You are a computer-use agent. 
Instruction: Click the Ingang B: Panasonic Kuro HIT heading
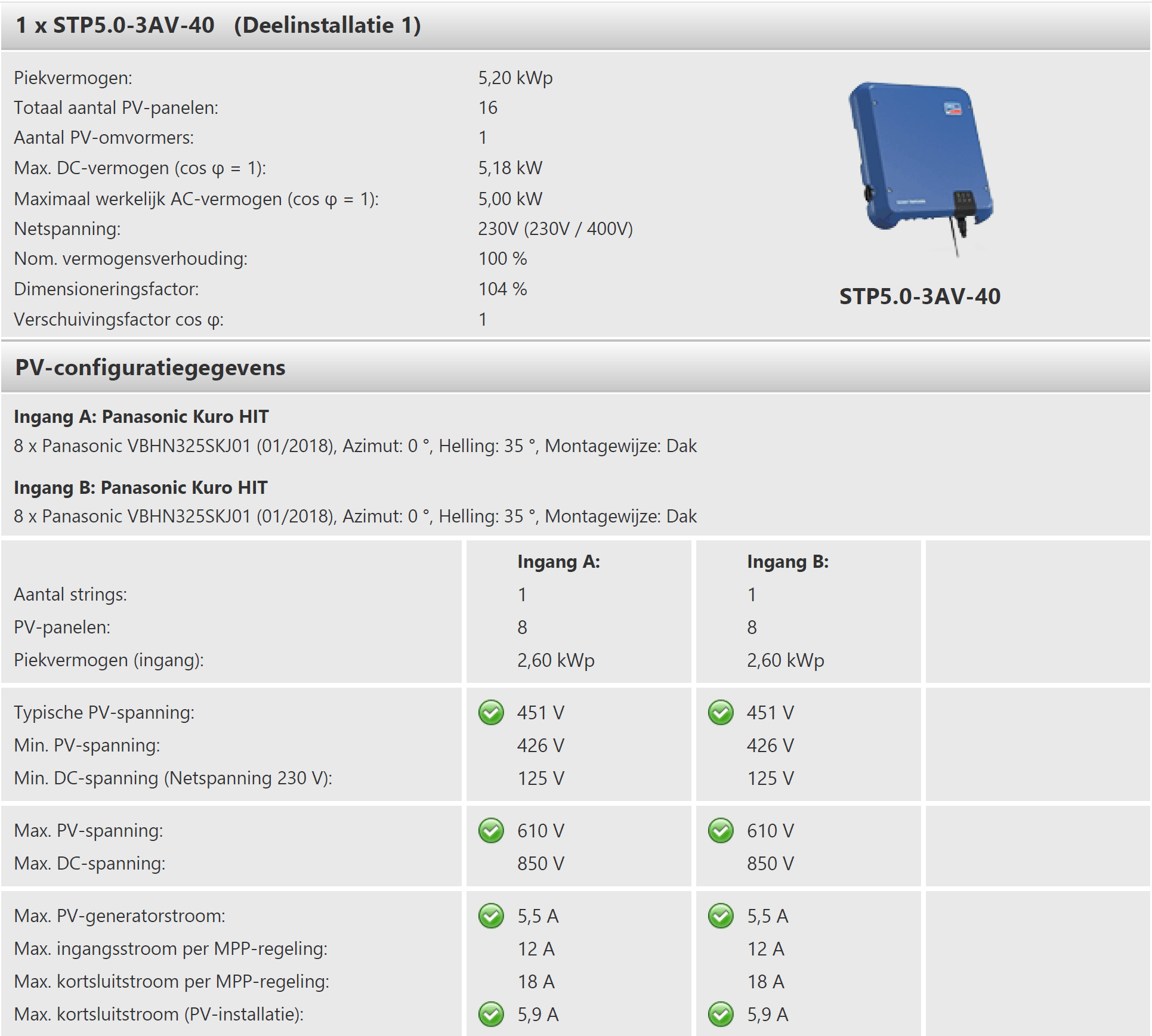(x=141, y=487)
